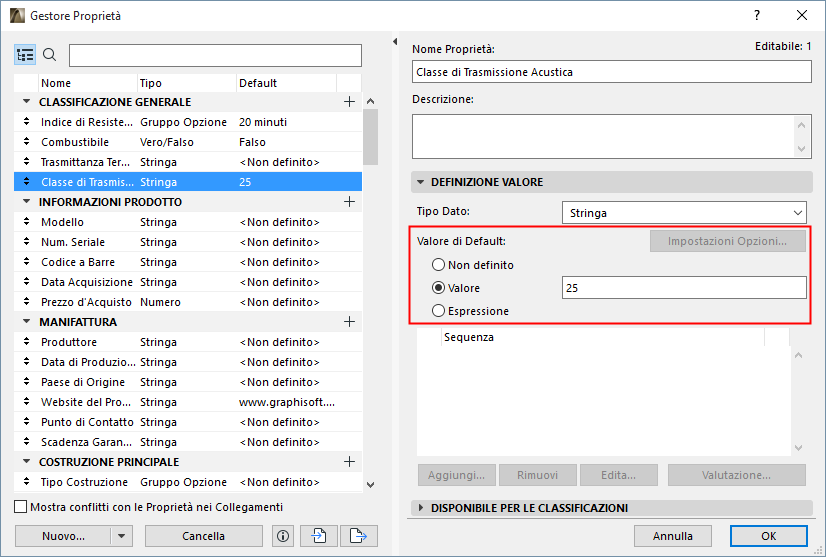Collapse left panel with arrow icon
The height and width of the screenshot is (557, 826).
(x=395, y=41)
